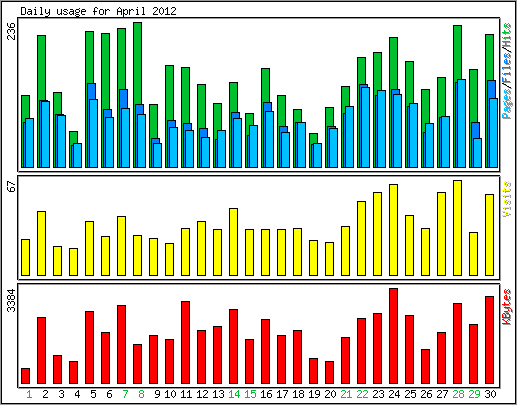The height and width of the screenshot is (405, 517).
Task: Click the 'Pages/Files/Hits' vertical legend
Action: click(507, 71)
